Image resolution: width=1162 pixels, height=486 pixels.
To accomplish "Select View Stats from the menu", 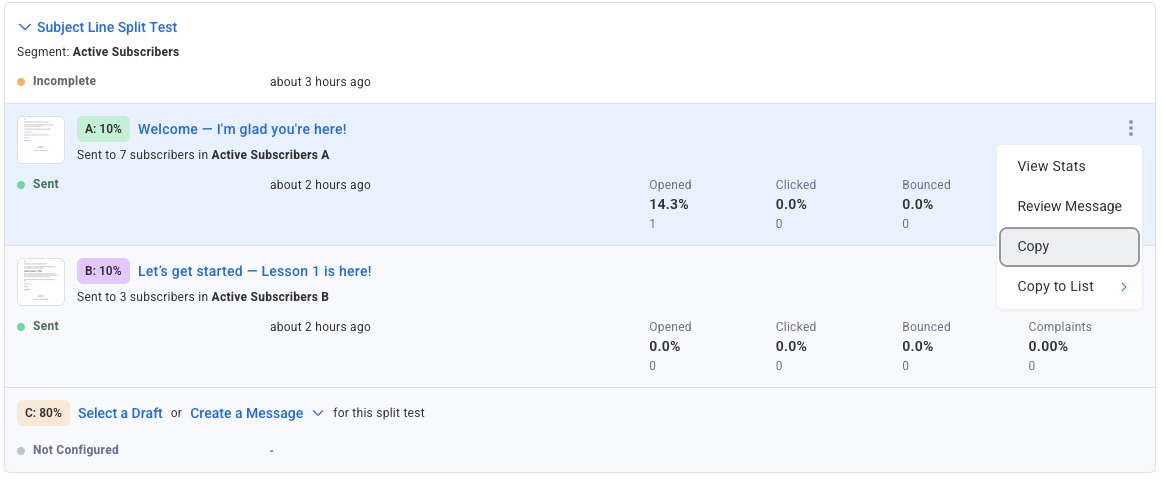I will (x=1051, y=166).
